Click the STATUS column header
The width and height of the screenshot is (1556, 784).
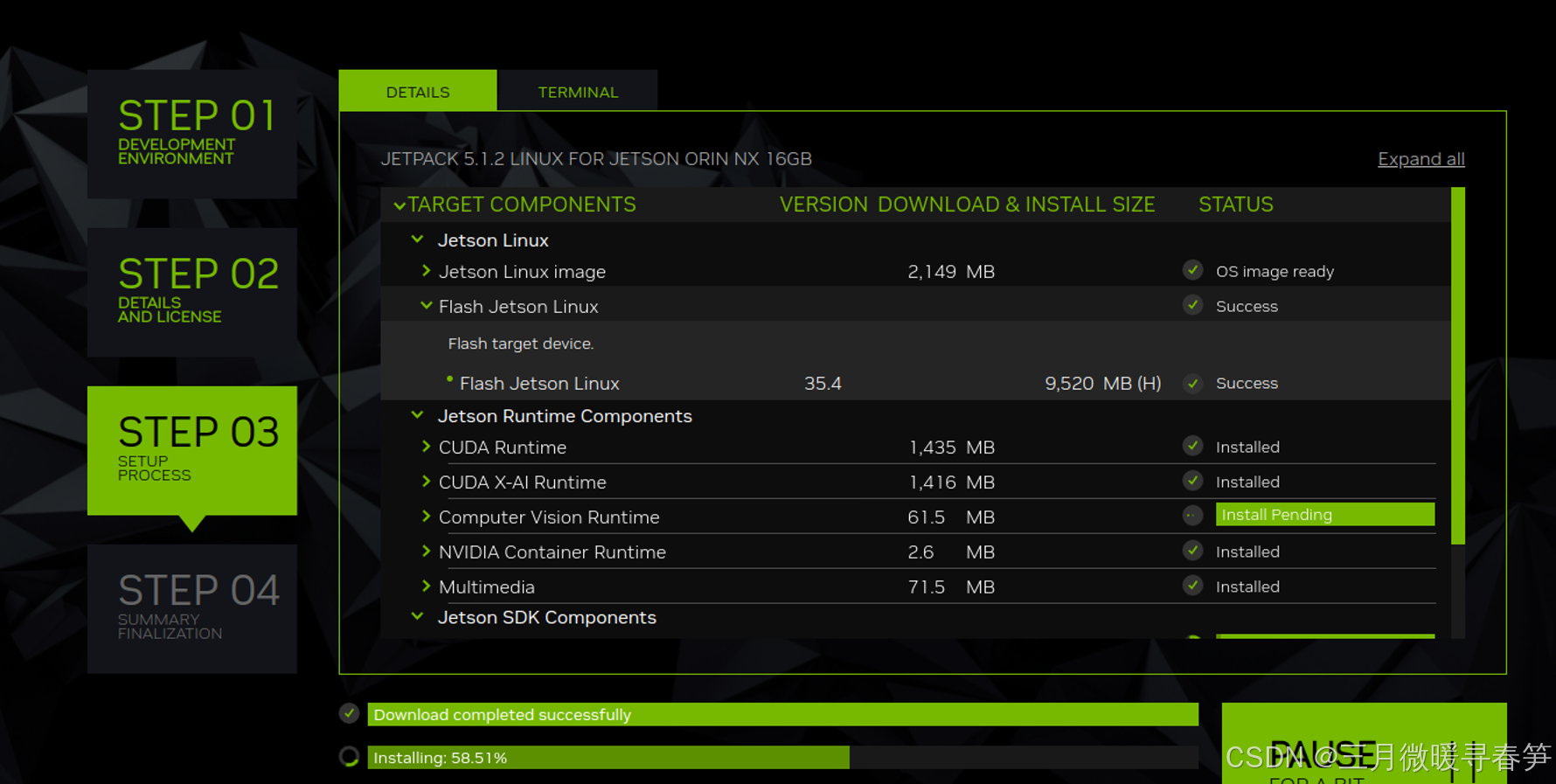(x=1235, y=205)
